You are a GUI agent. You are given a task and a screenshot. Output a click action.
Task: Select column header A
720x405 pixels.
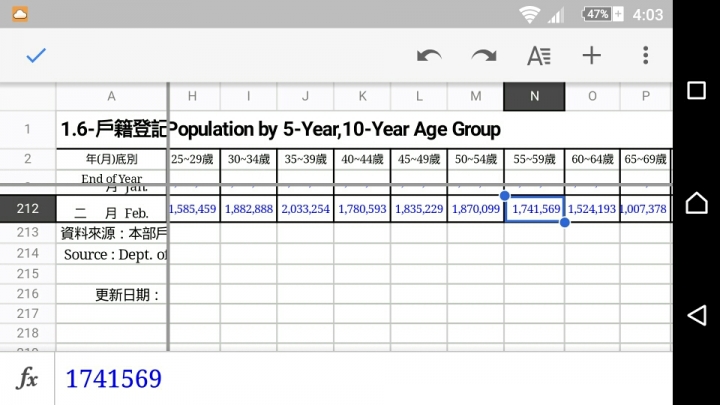pos(112,96)
